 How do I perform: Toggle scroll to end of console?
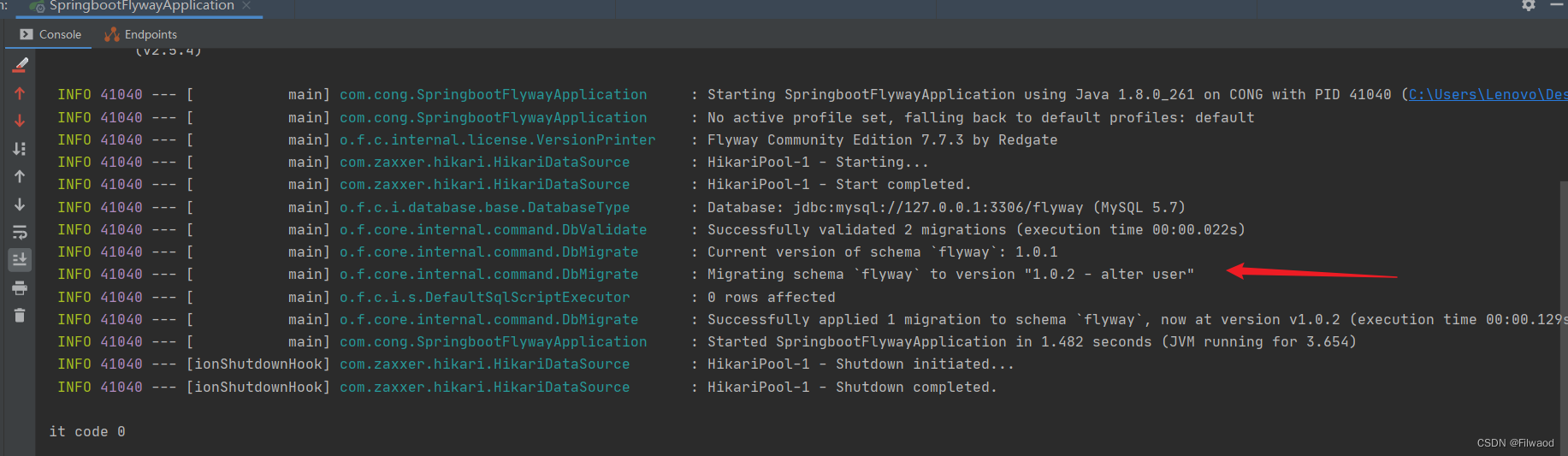(x=20, y=259)
